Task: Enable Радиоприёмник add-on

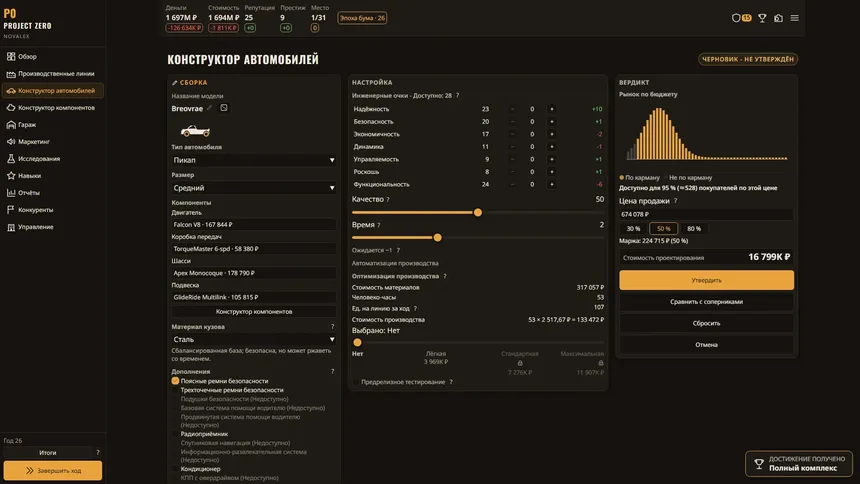Action: [176, 434]
